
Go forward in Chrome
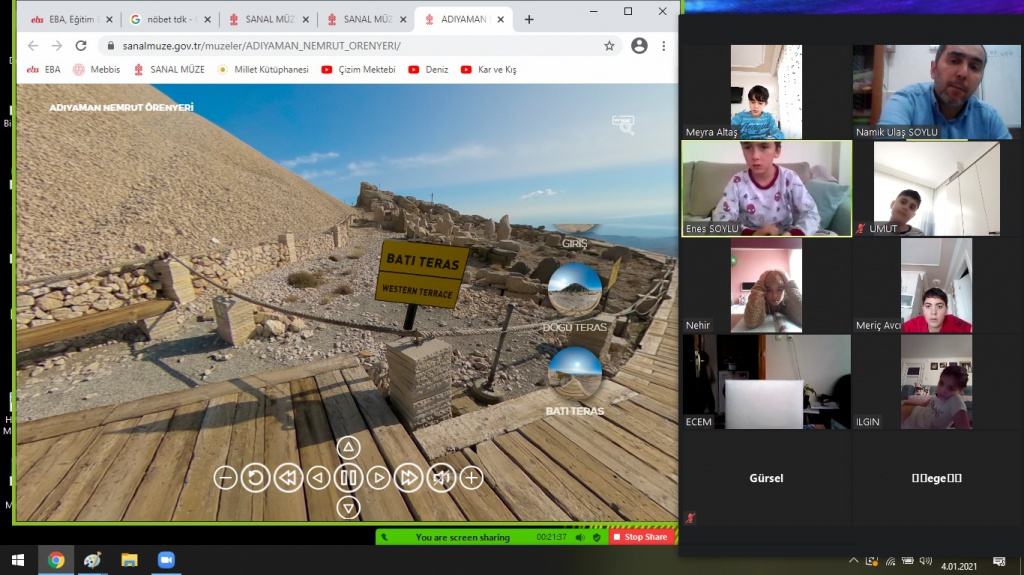pyautogui.click(x=57, y=46)
